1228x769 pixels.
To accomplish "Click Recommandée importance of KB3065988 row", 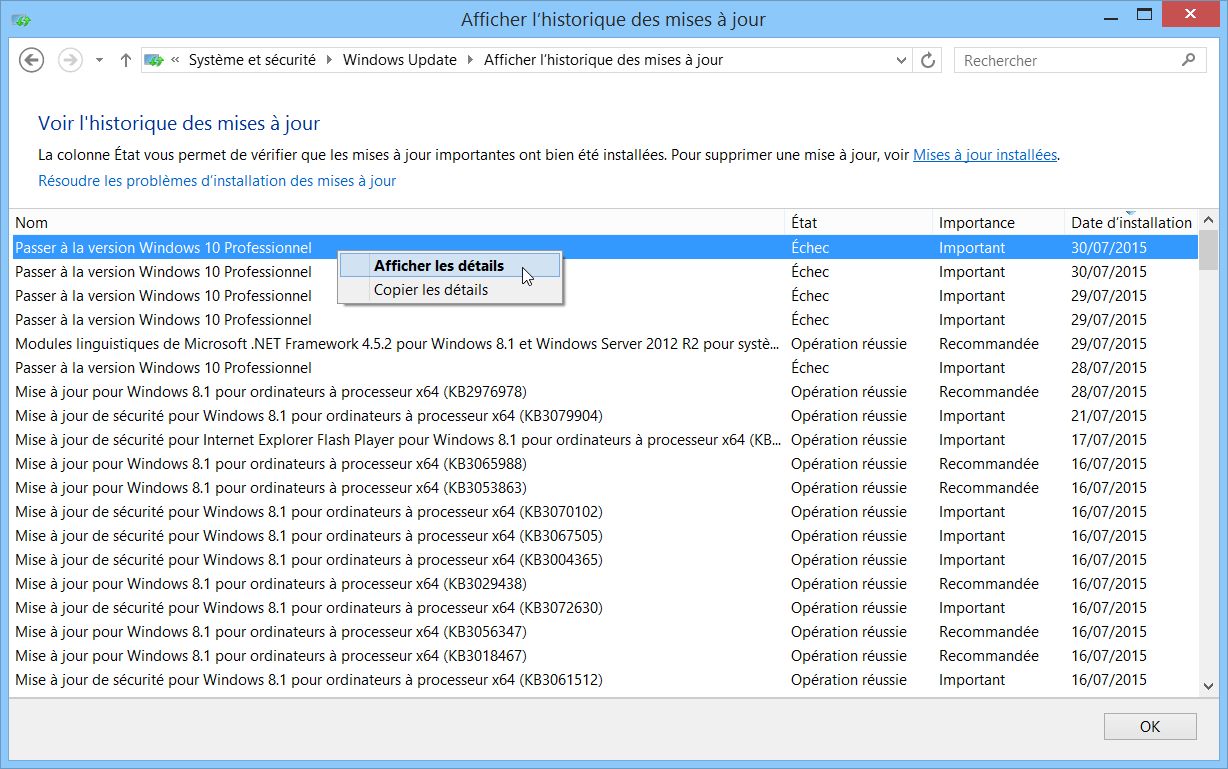I will pos(989,464).
